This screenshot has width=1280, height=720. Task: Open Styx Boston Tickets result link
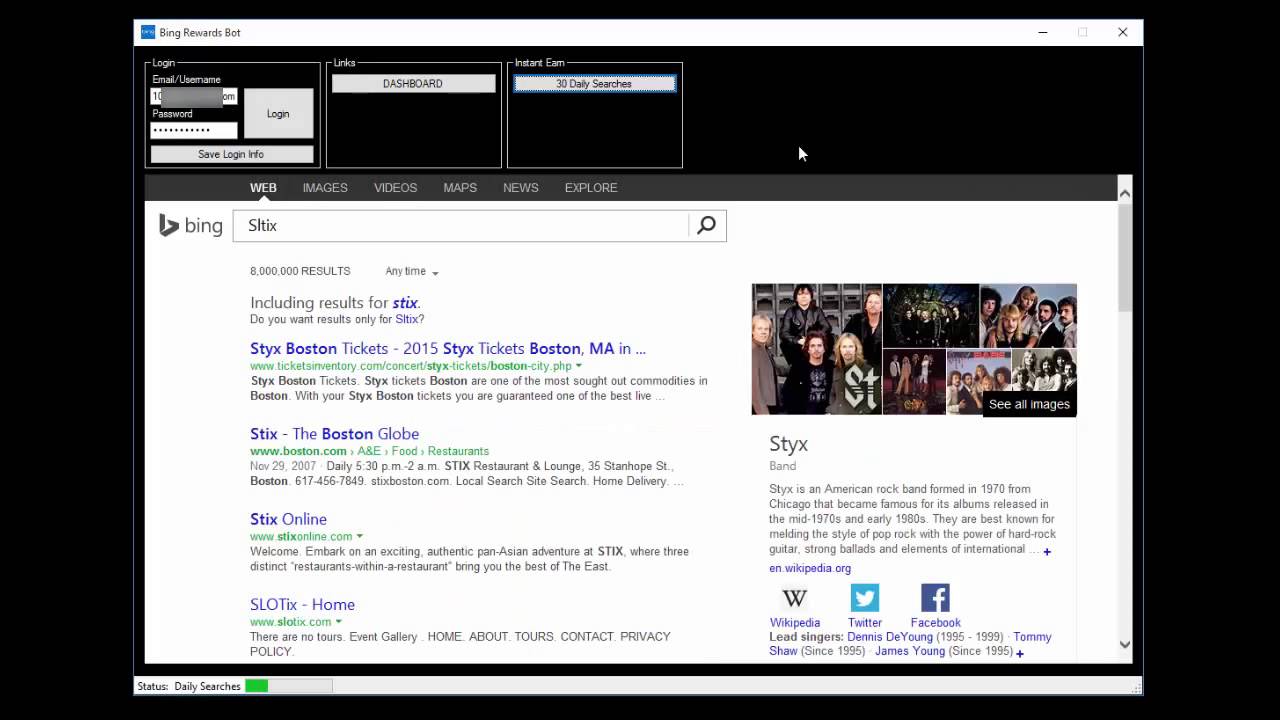pyautogui.click(x=448, y=349)
